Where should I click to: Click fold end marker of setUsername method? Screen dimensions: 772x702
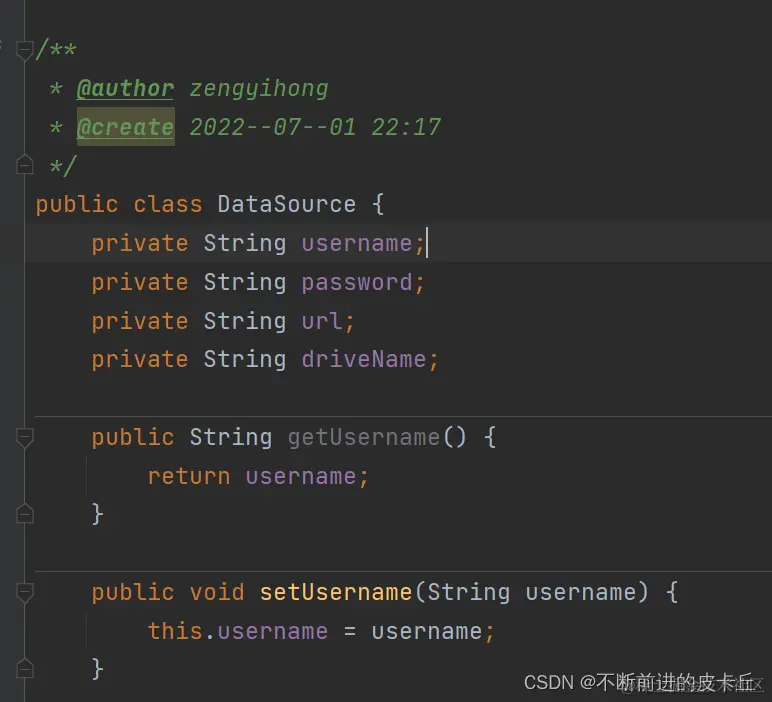pyautogui.click(x=25, y=668)
